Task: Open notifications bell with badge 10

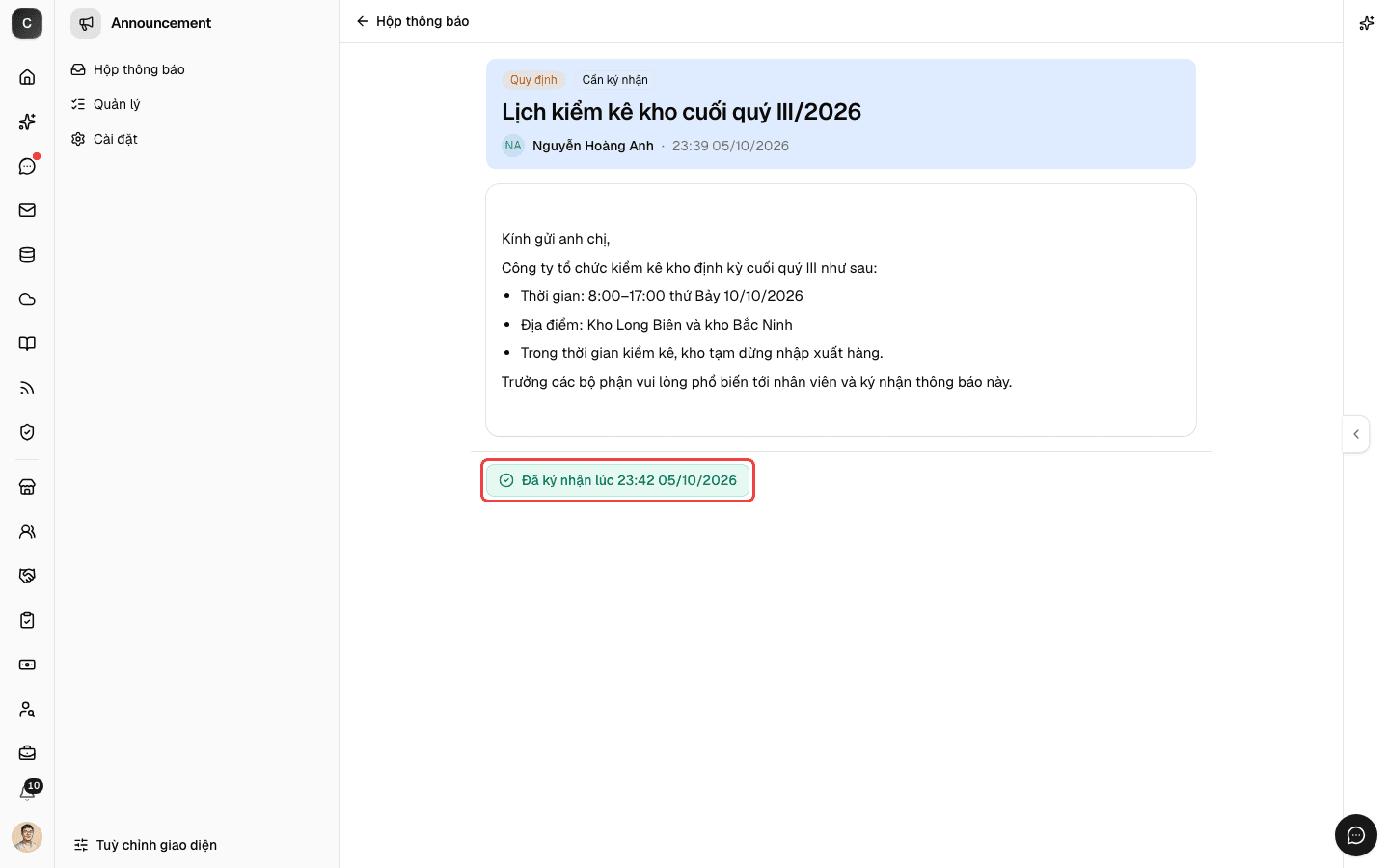Action: pos(28,792)
